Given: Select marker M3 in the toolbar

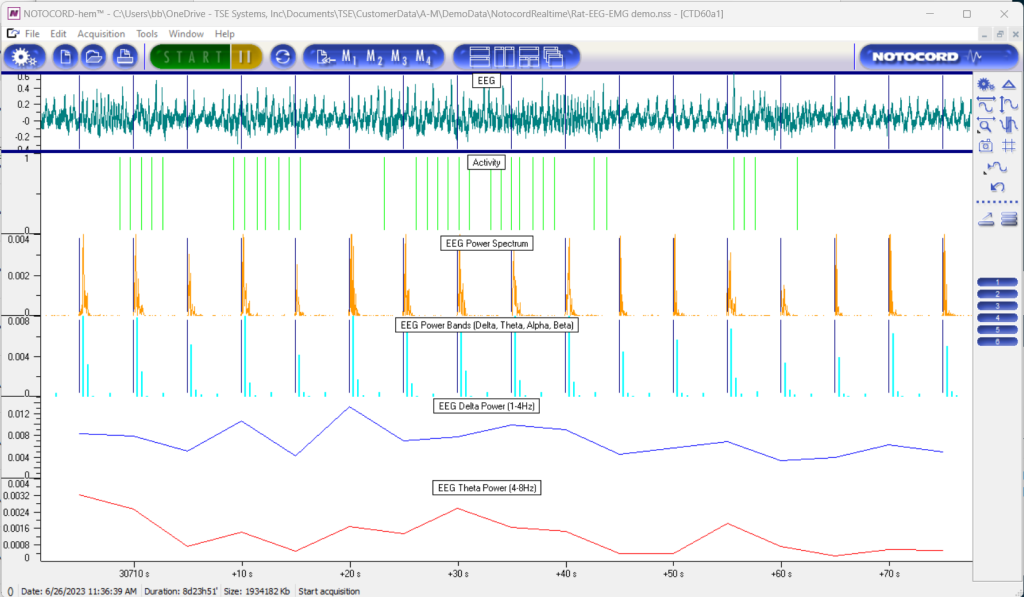Looking at the screenshot, I should [x=399, y=57].
